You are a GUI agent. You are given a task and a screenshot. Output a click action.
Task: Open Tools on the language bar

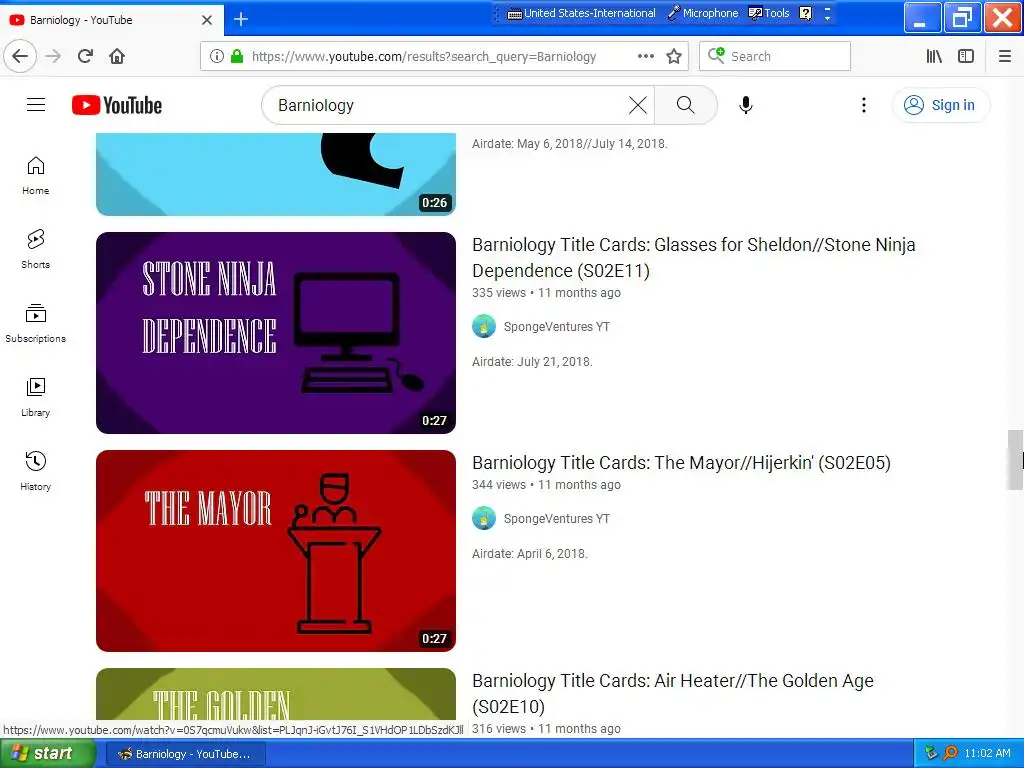pos(769,13)
